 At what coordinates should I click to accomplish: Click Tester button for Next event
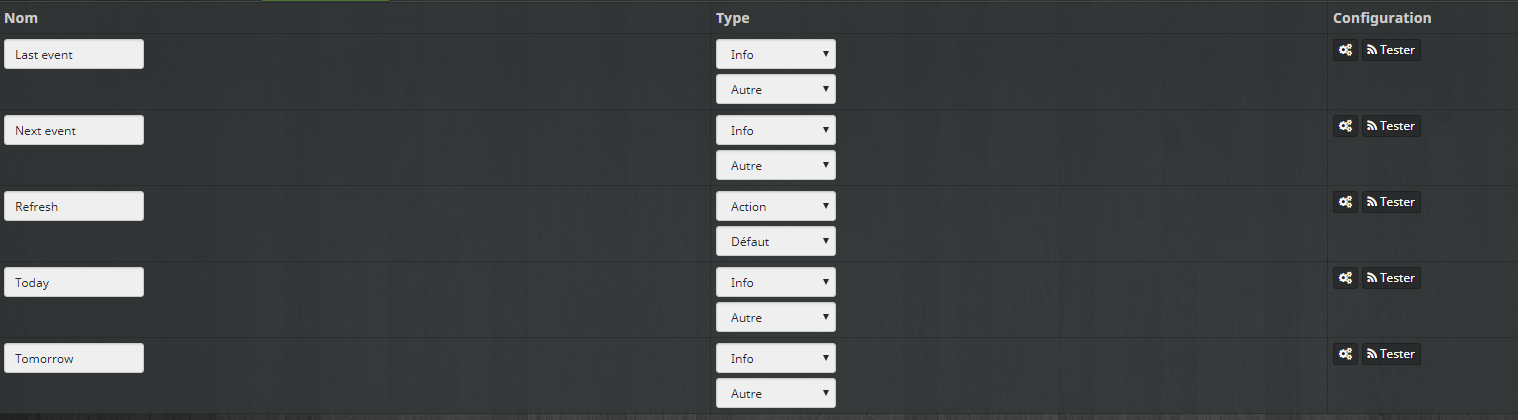pos(1391,126)
